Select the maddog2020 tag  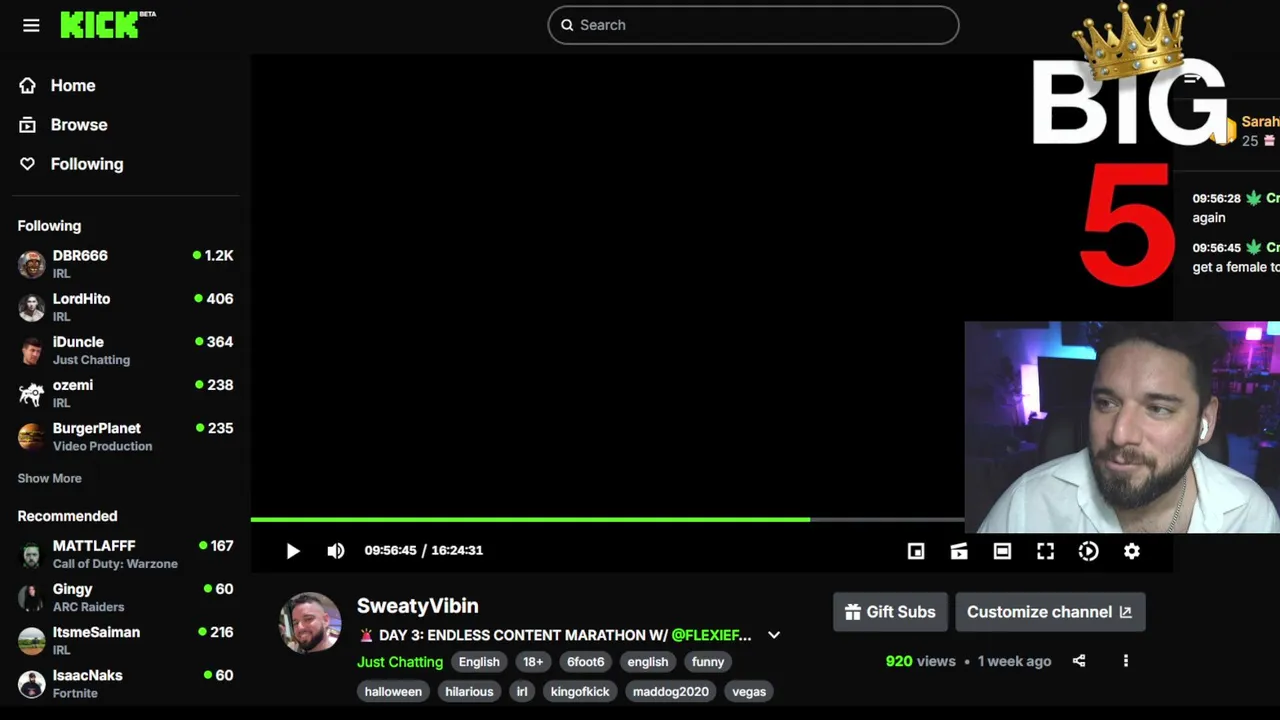(671, 692)
